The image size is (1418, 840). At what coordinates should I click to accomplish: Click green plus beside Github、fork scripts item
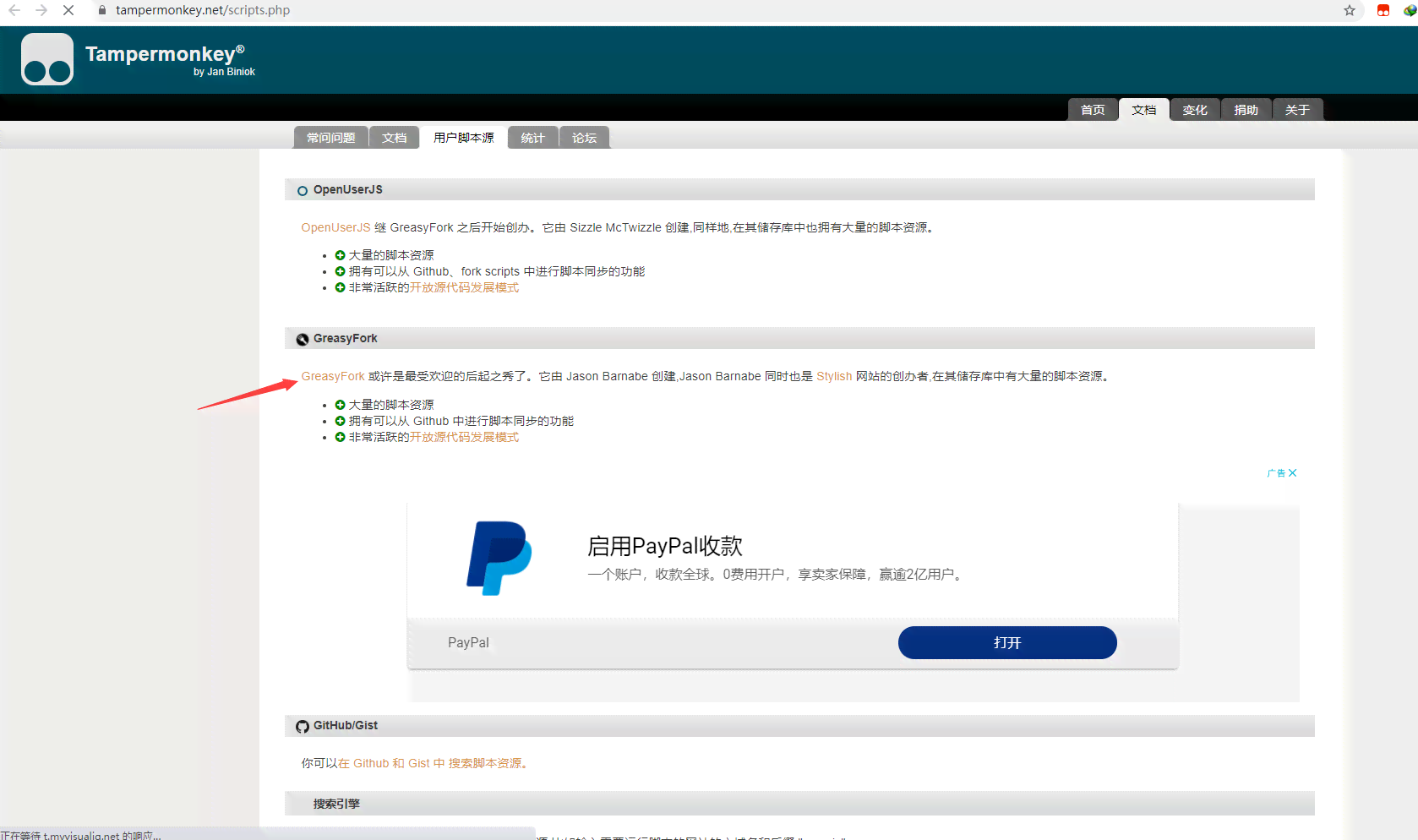pos(340,271)
